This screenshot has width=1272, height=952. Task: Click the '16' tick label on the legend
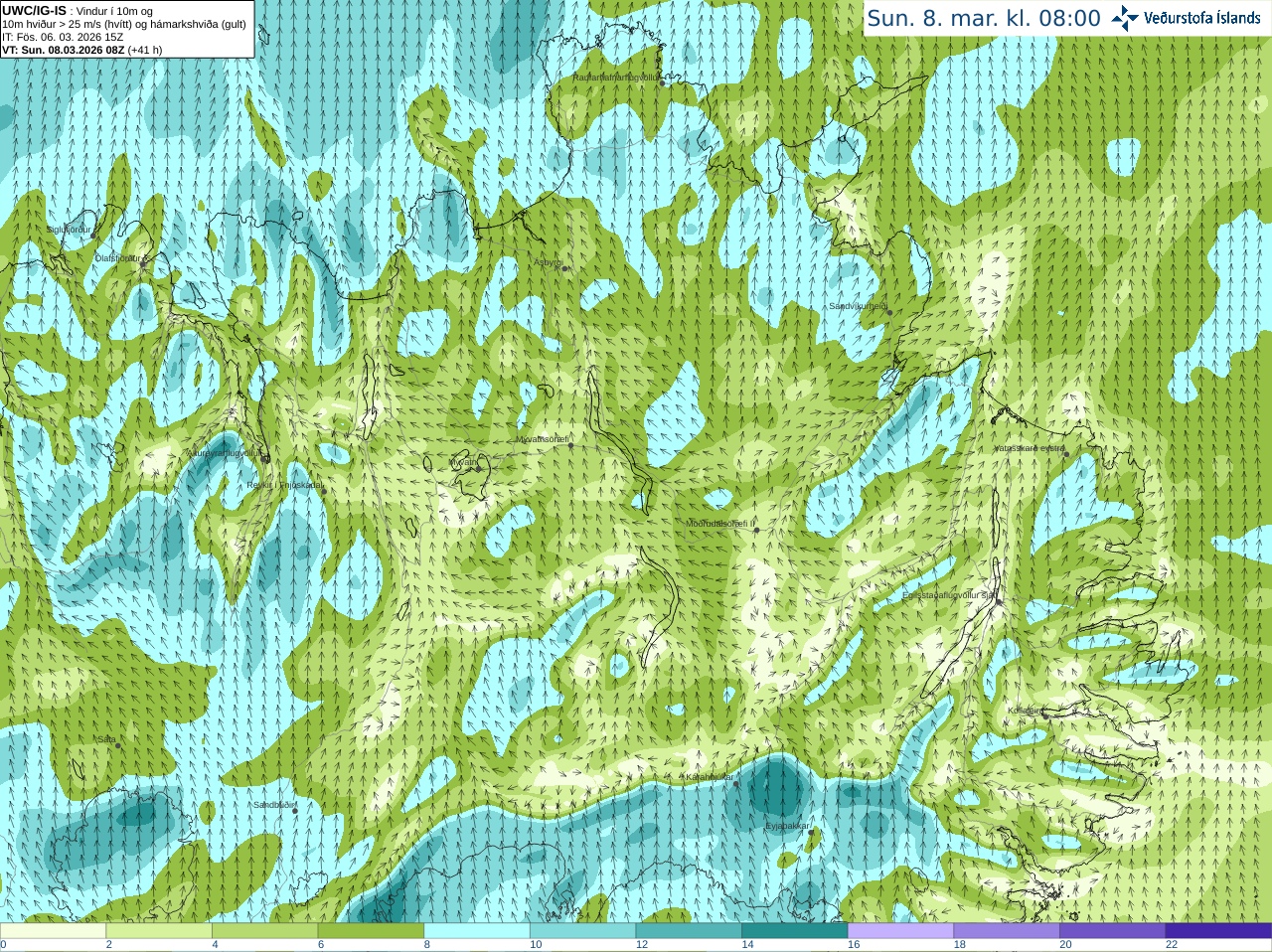(x=854, y=945)
